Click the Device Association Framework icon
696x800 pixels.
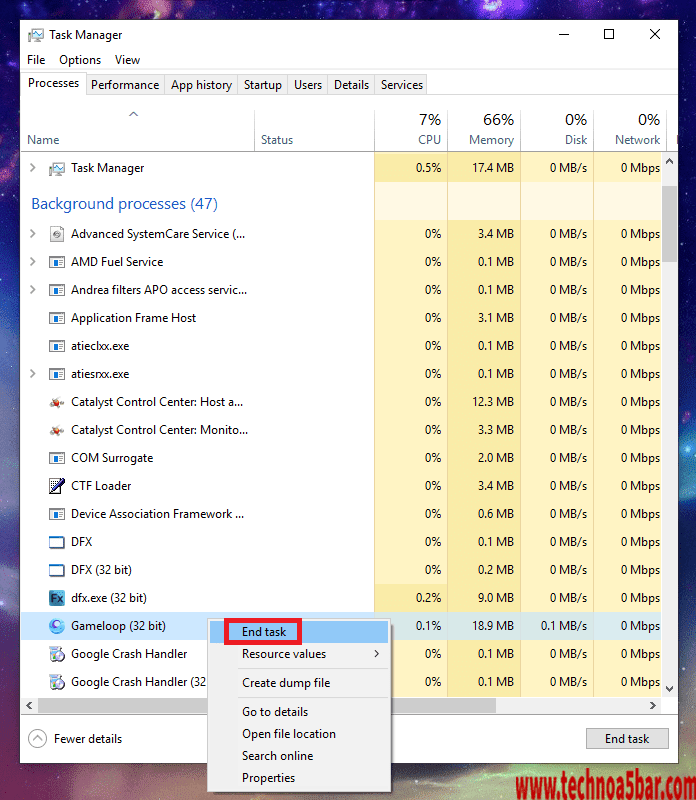tap(57, 514)
